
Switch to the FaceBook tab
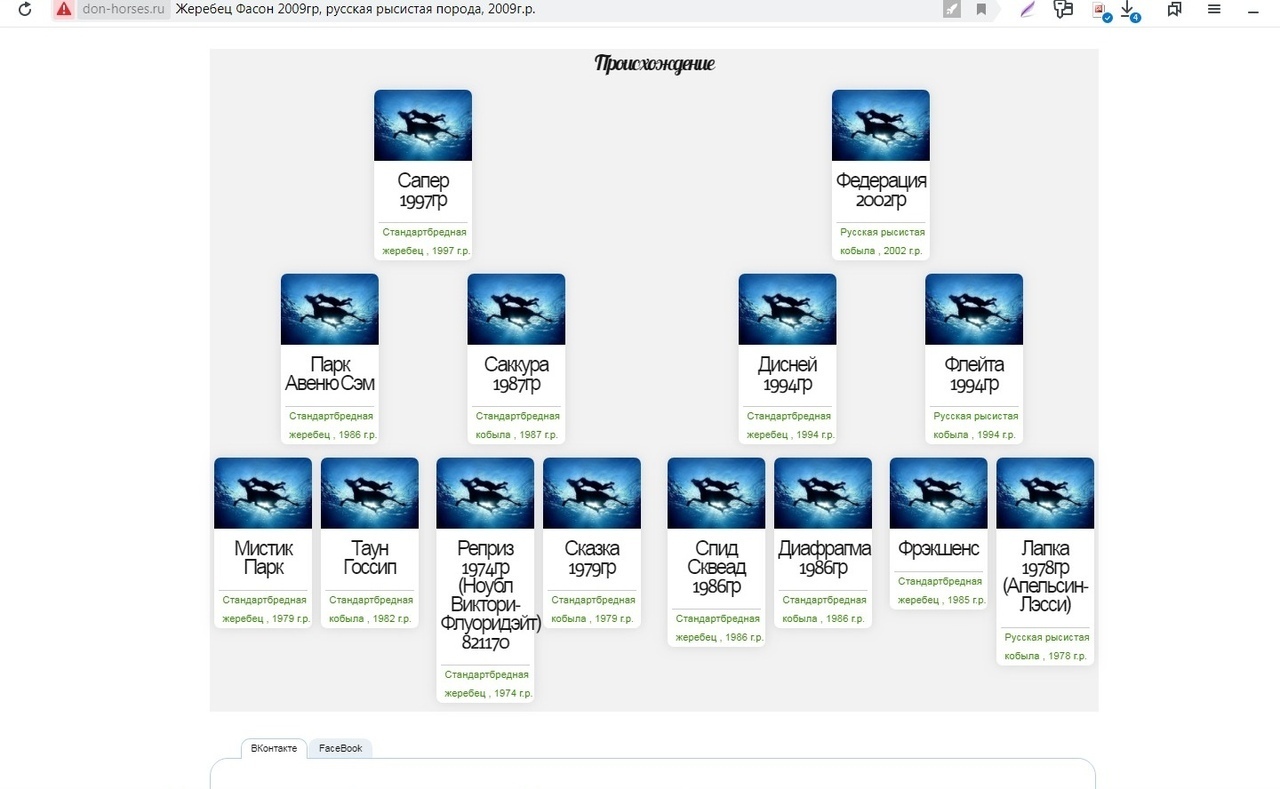click(x=340, y=748)
